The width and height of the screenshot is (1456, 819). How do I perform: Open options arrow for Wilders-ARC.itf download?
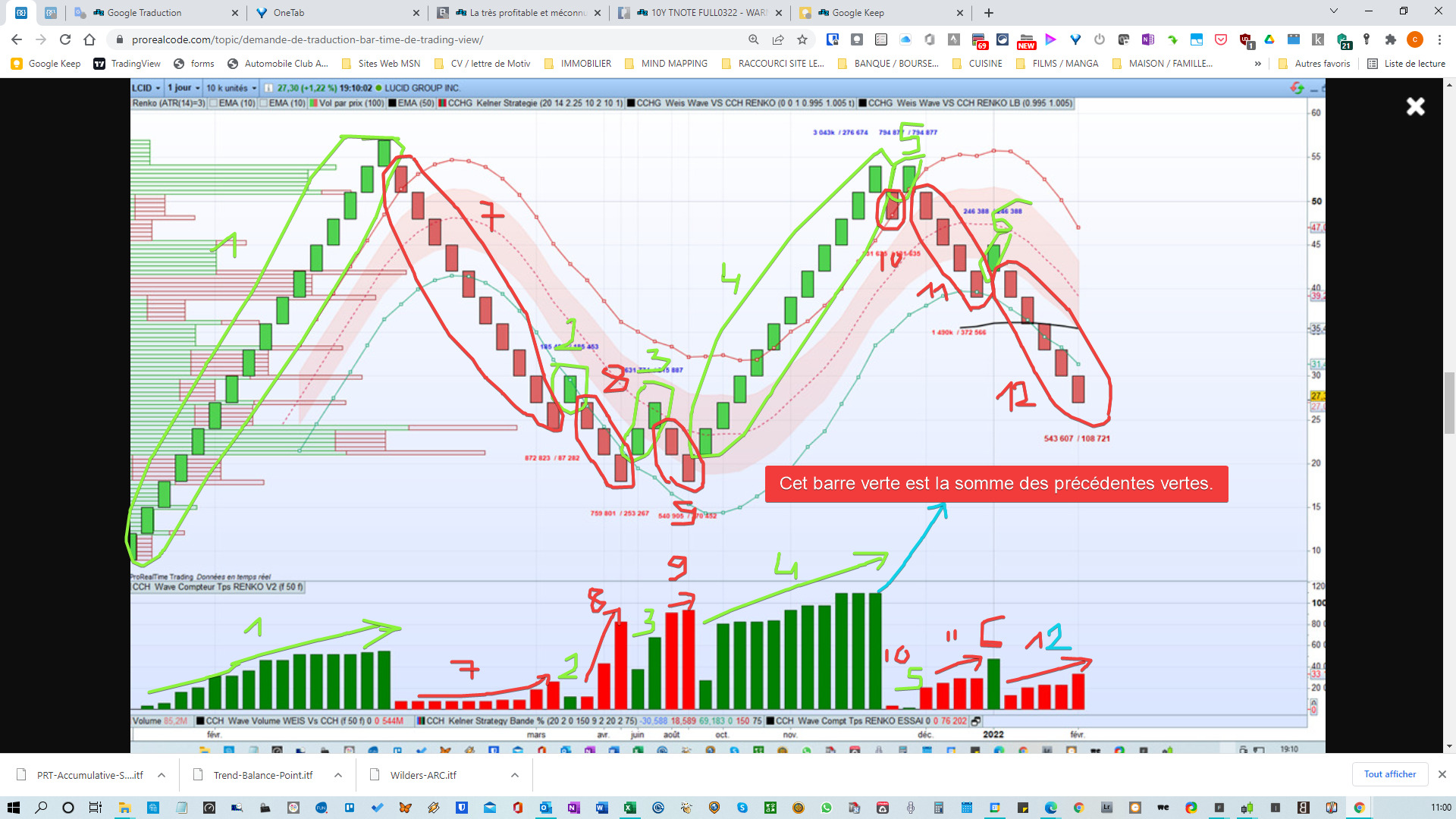(515, 775)
